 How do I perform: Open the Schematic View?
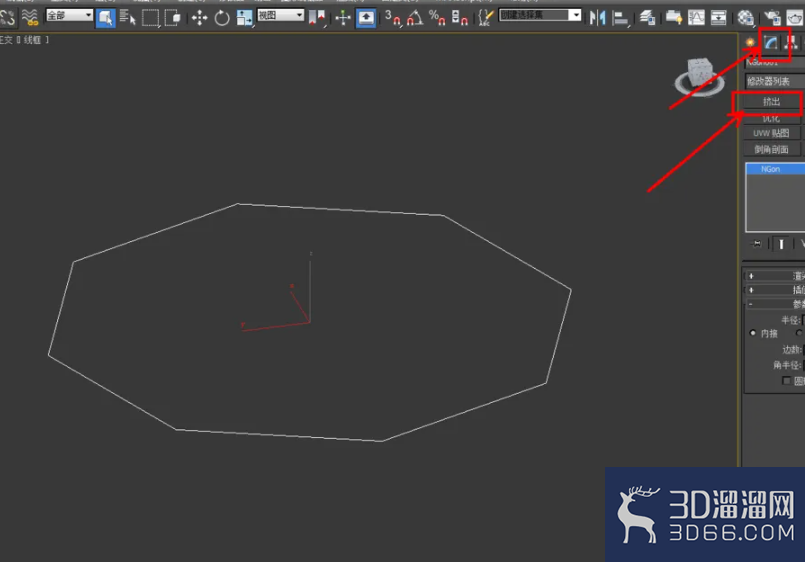[x=718, y=18]
